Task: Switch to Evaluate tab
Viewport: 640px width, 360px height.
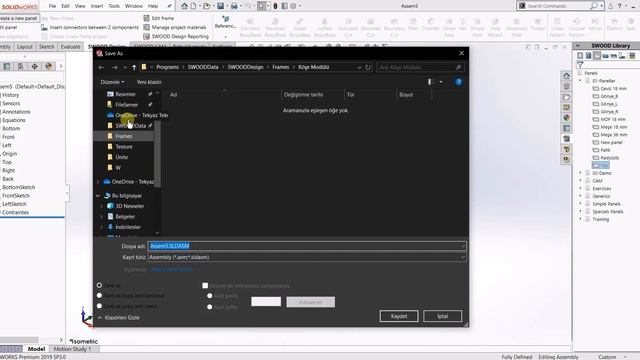Action: tap(70, 47)
